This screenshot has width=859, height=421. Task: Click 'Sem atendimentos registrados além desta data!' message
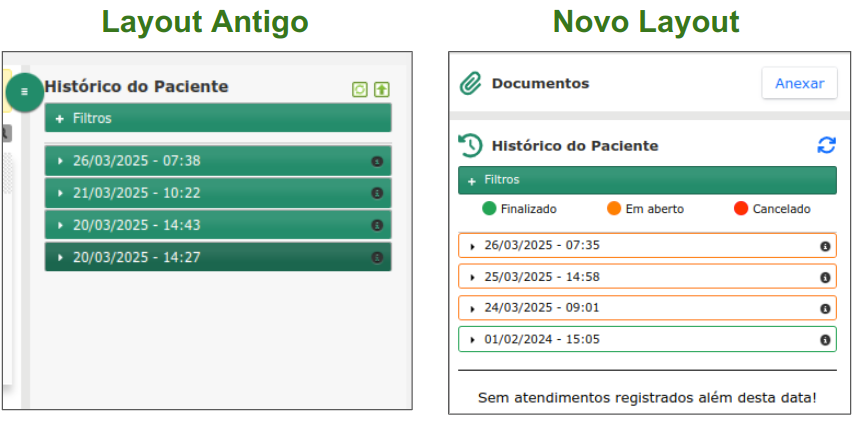tap(647, 397)
